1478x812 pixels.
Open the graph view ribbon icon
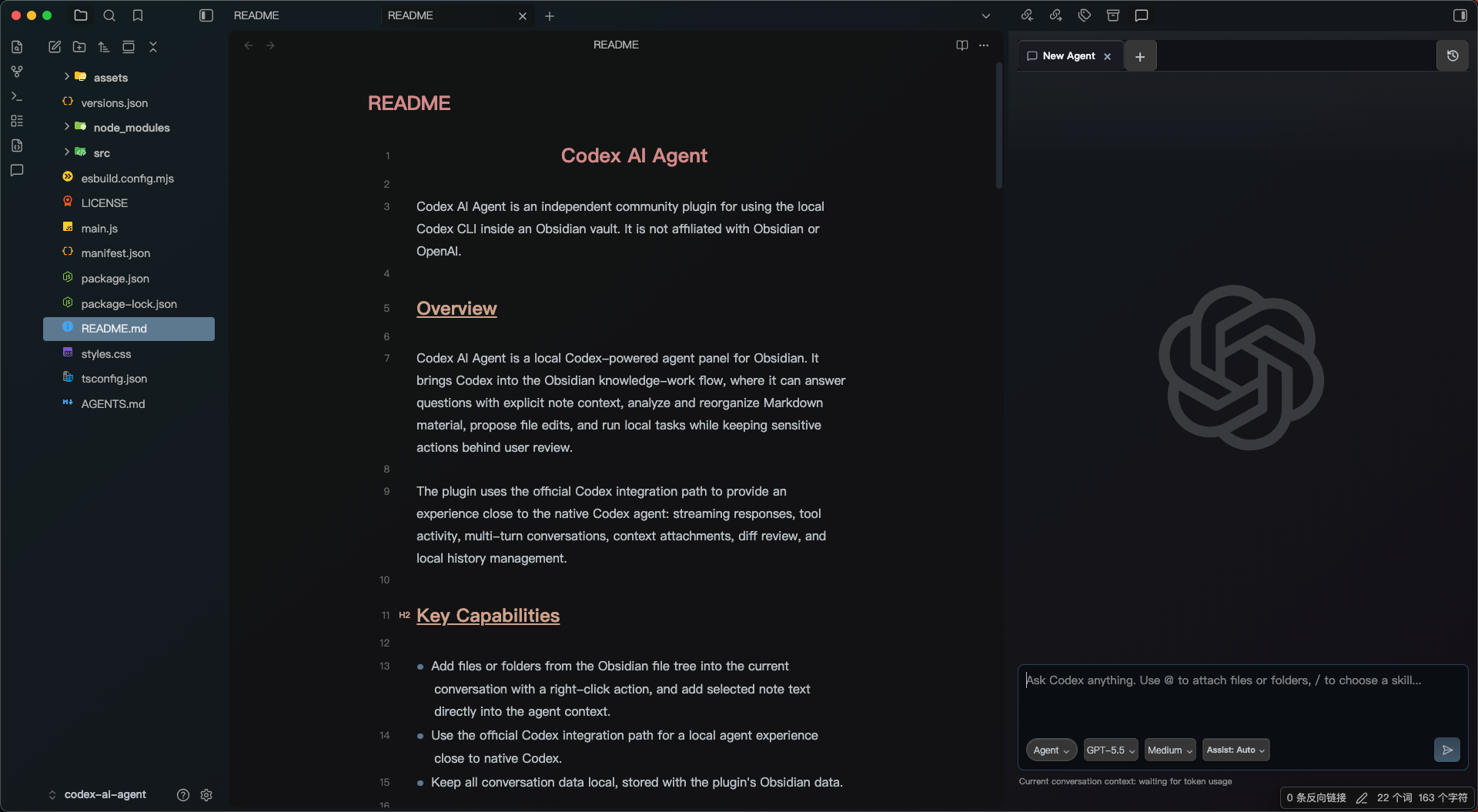[17, 72]
